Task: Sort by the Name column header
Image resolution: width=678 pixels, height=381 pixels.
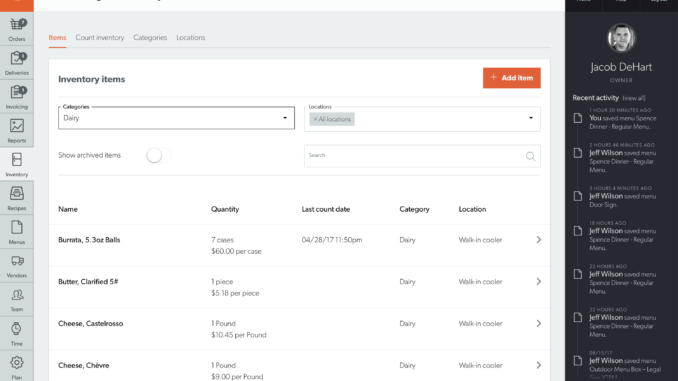Action: point(68,209)
